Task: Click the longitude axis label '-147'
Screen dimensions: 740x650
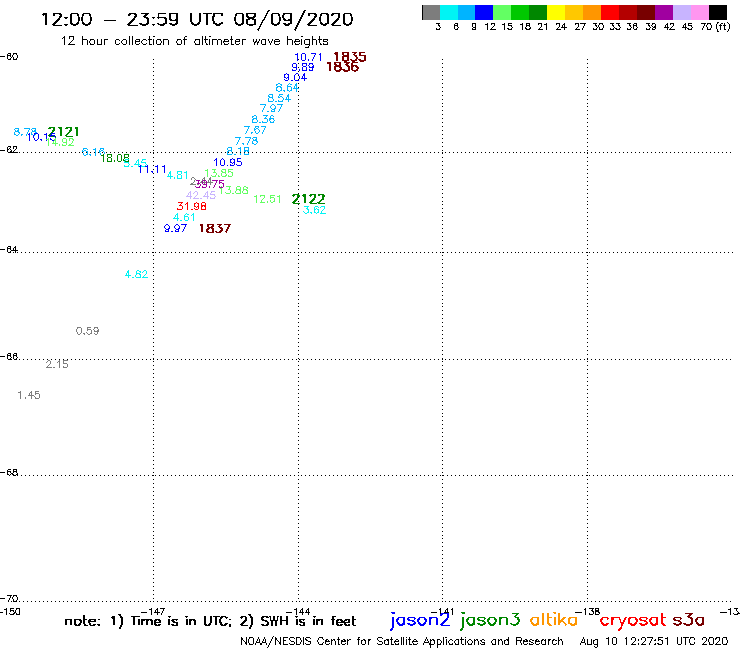Action: coord(153,612)
